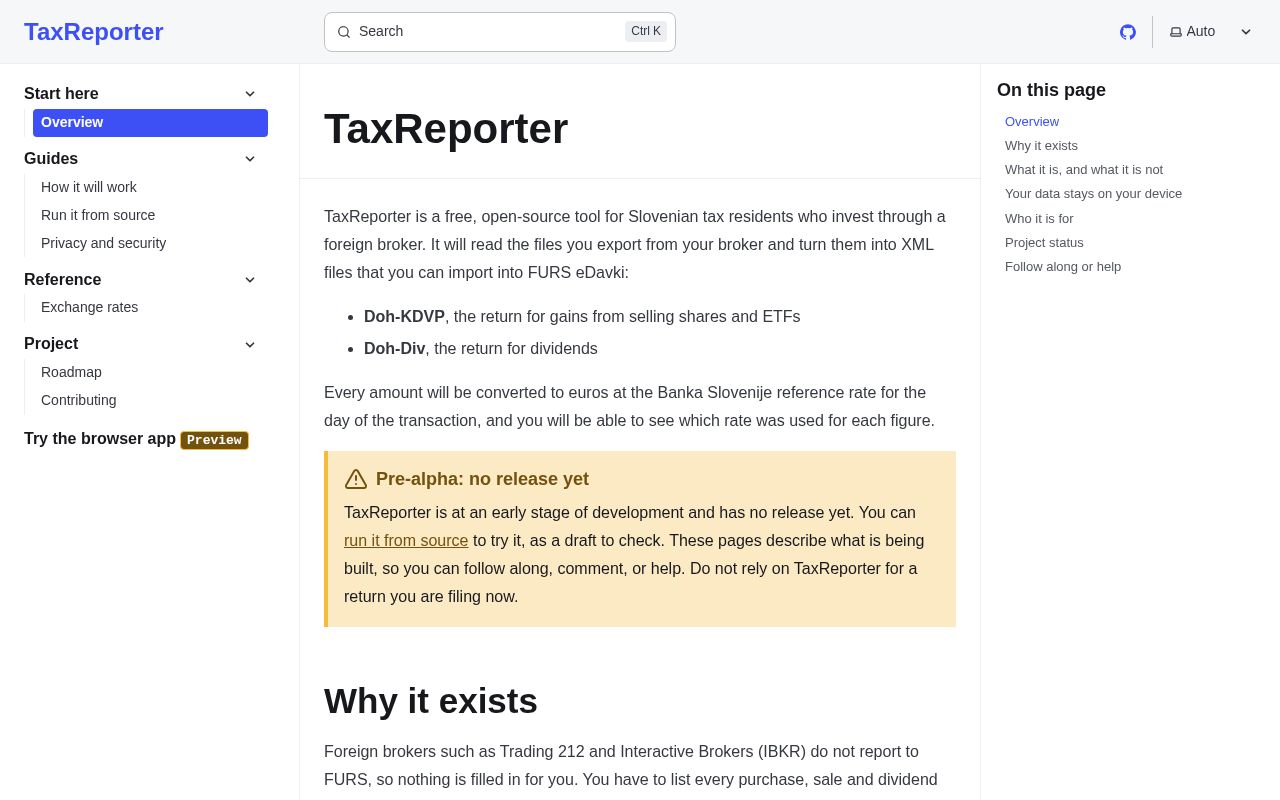Click the Ctrl K shortcut badge
Viewport: 1280px width, 800px height.
tap(646, 32)
